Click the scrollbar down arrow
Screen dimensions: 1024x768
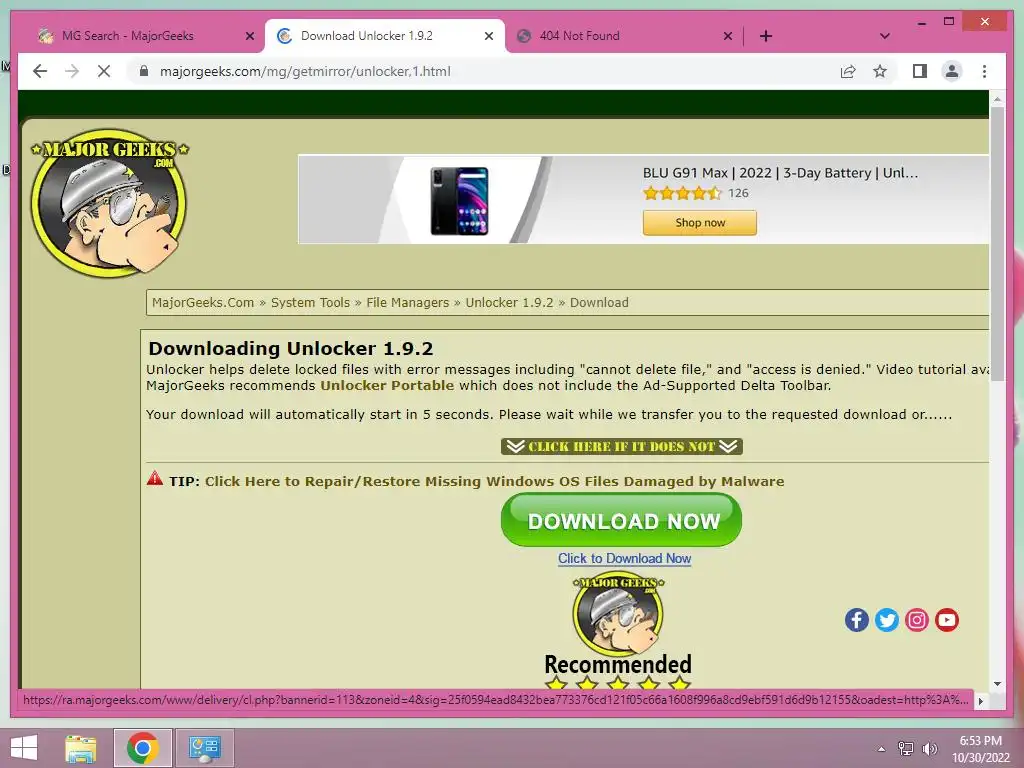pyautogui.click(x=997, y=684)
